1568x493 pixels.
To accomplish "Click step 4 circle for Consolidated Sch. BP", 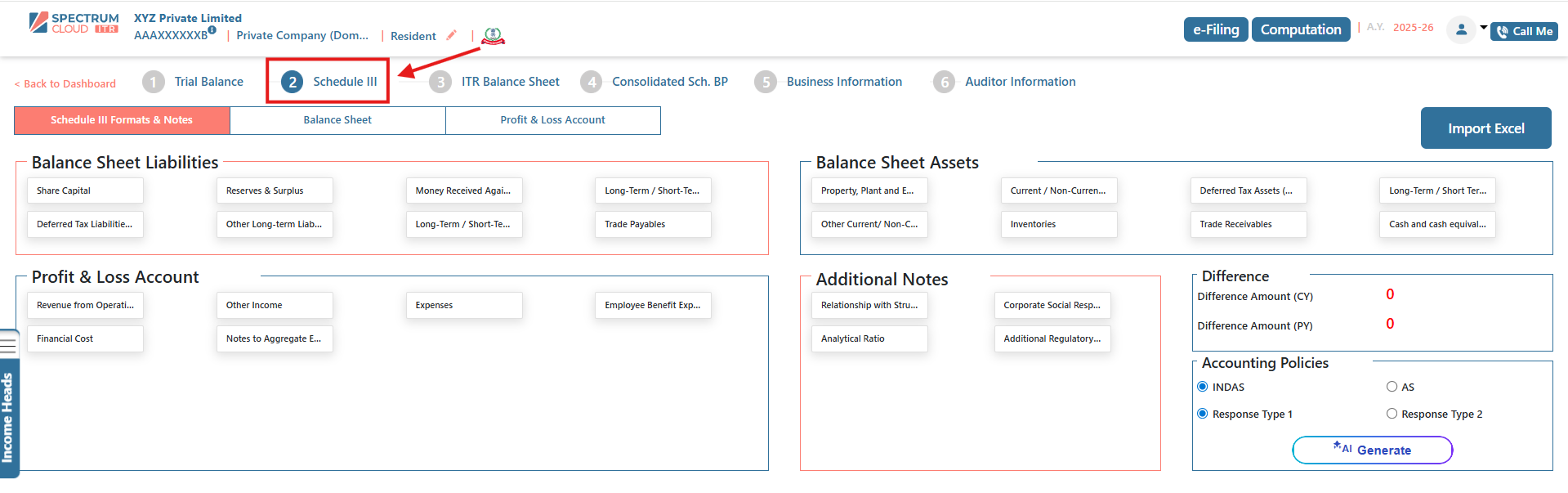I will 592,82.
